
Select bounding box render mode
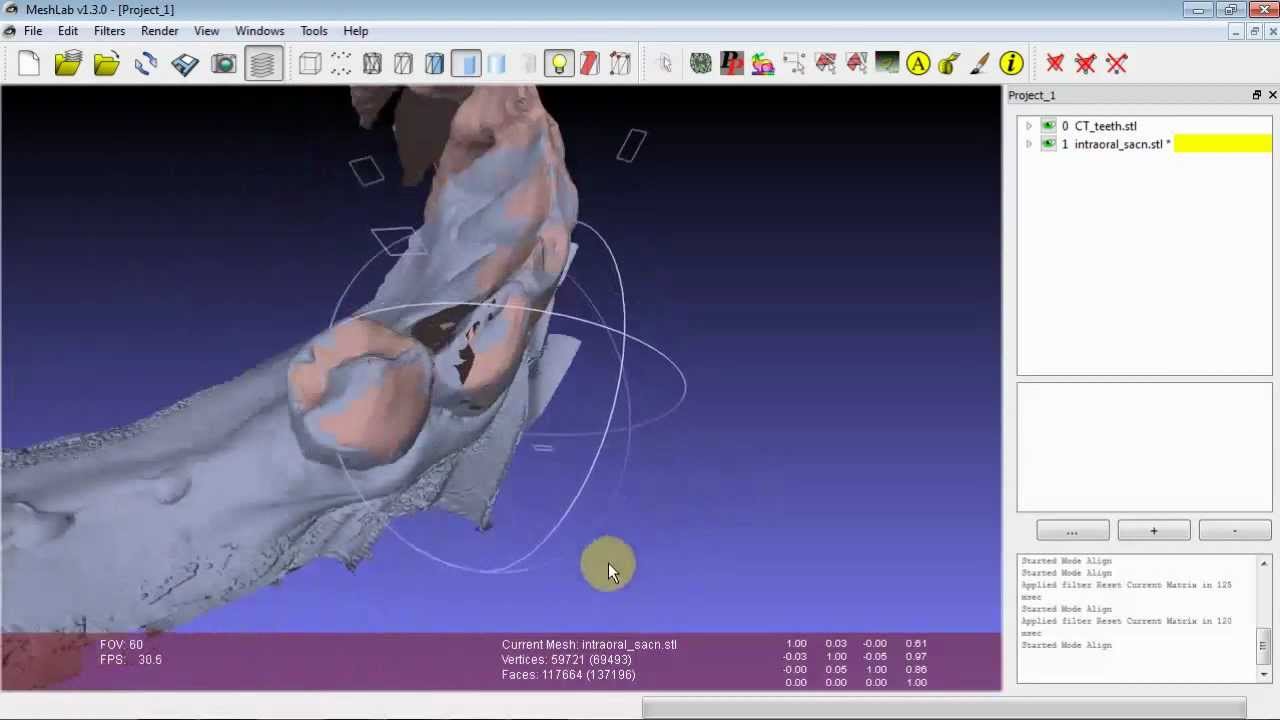(x=310, y=64)
